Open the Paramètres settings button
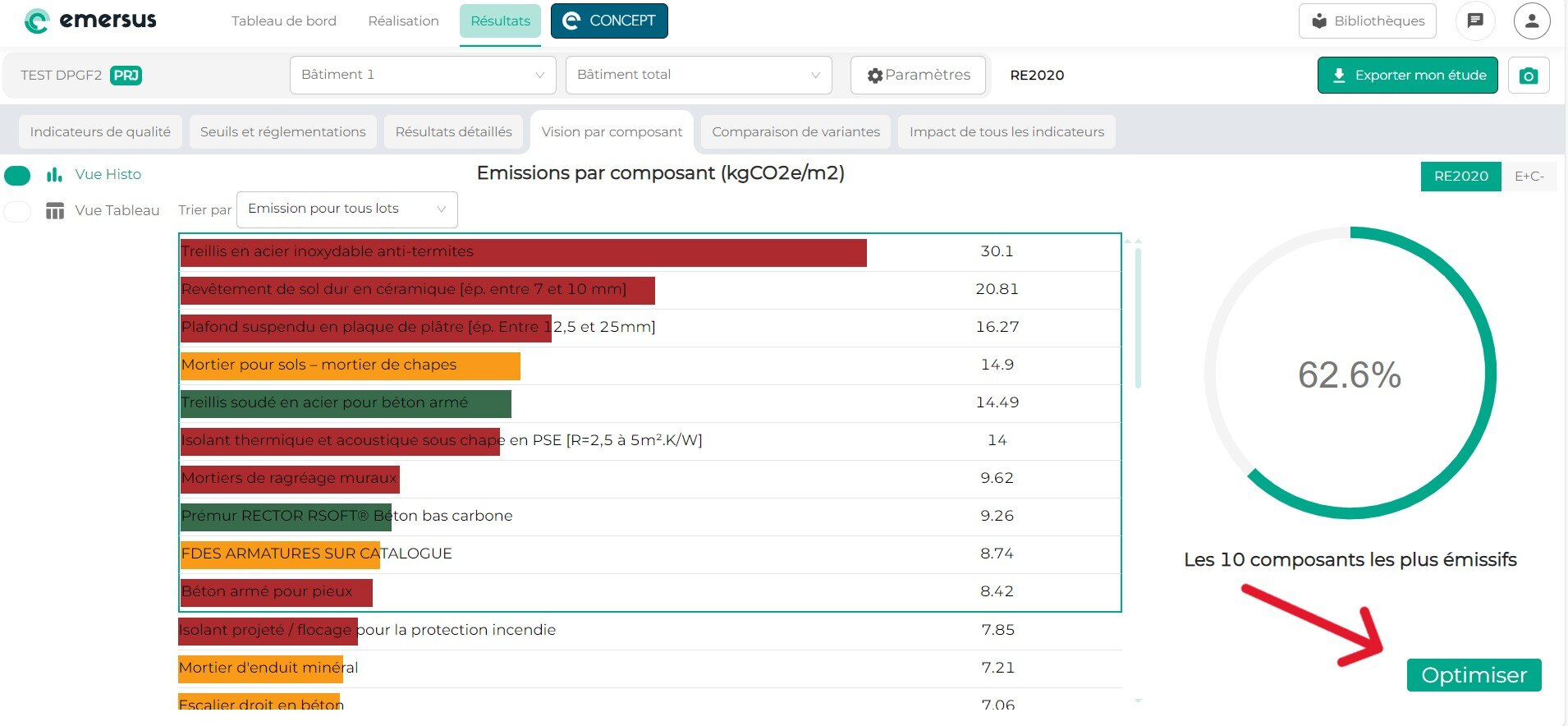This screenshot has height=726, width=1568. [x=918, y=75]
